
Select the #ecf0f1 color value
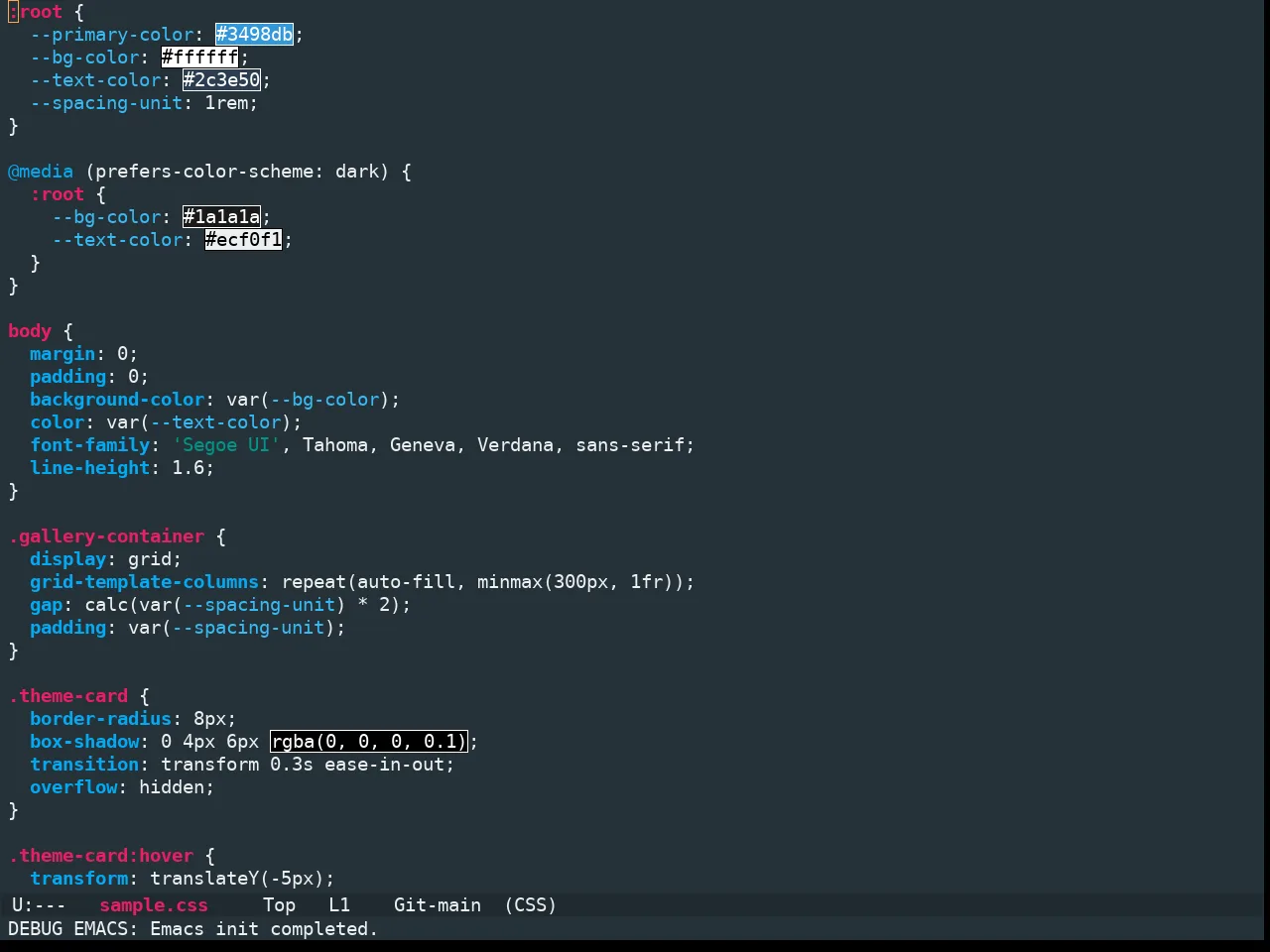(x=244, y=240)
